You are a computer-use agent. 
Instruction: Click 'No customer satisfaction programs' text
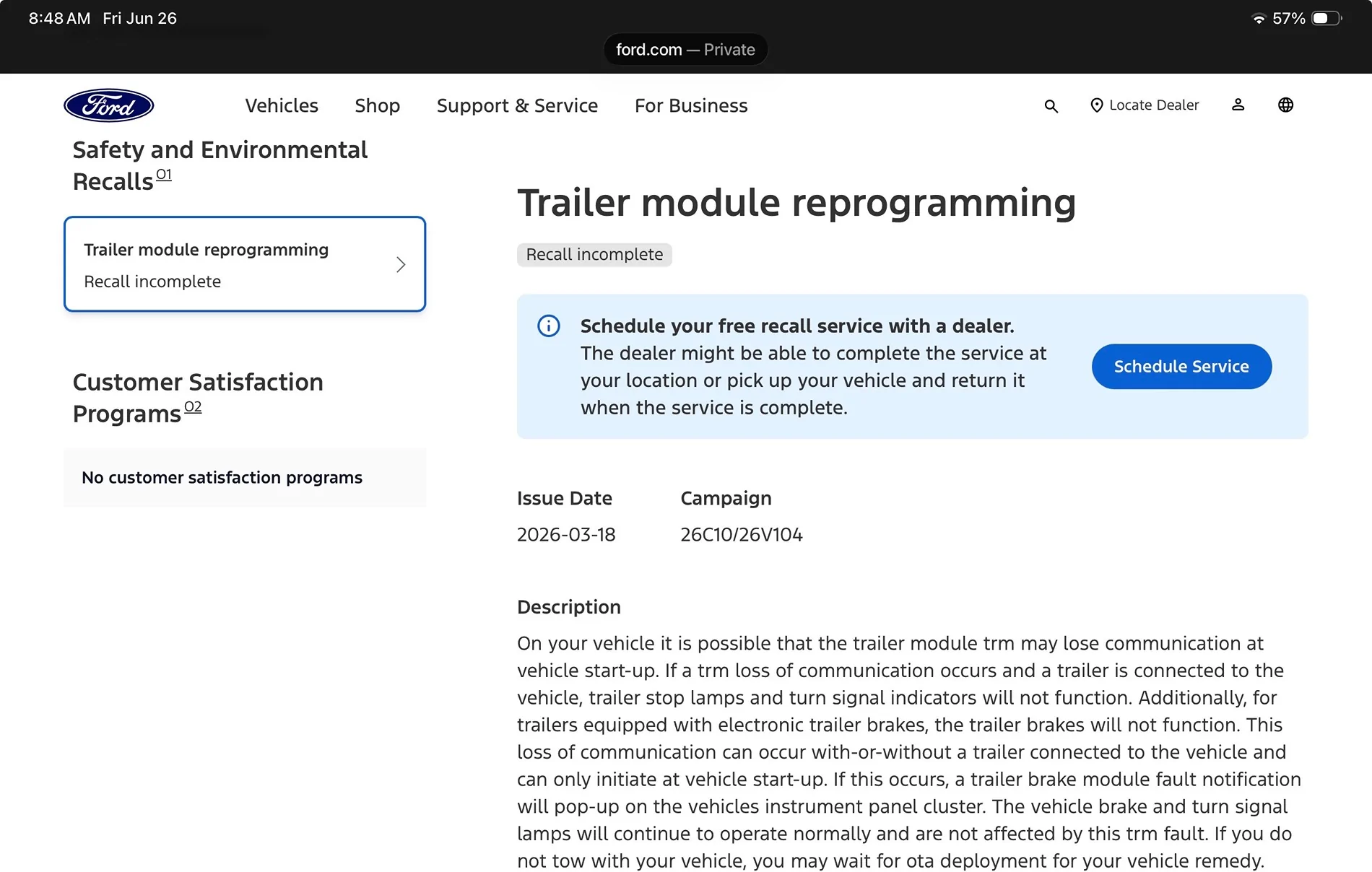[222, 478]
